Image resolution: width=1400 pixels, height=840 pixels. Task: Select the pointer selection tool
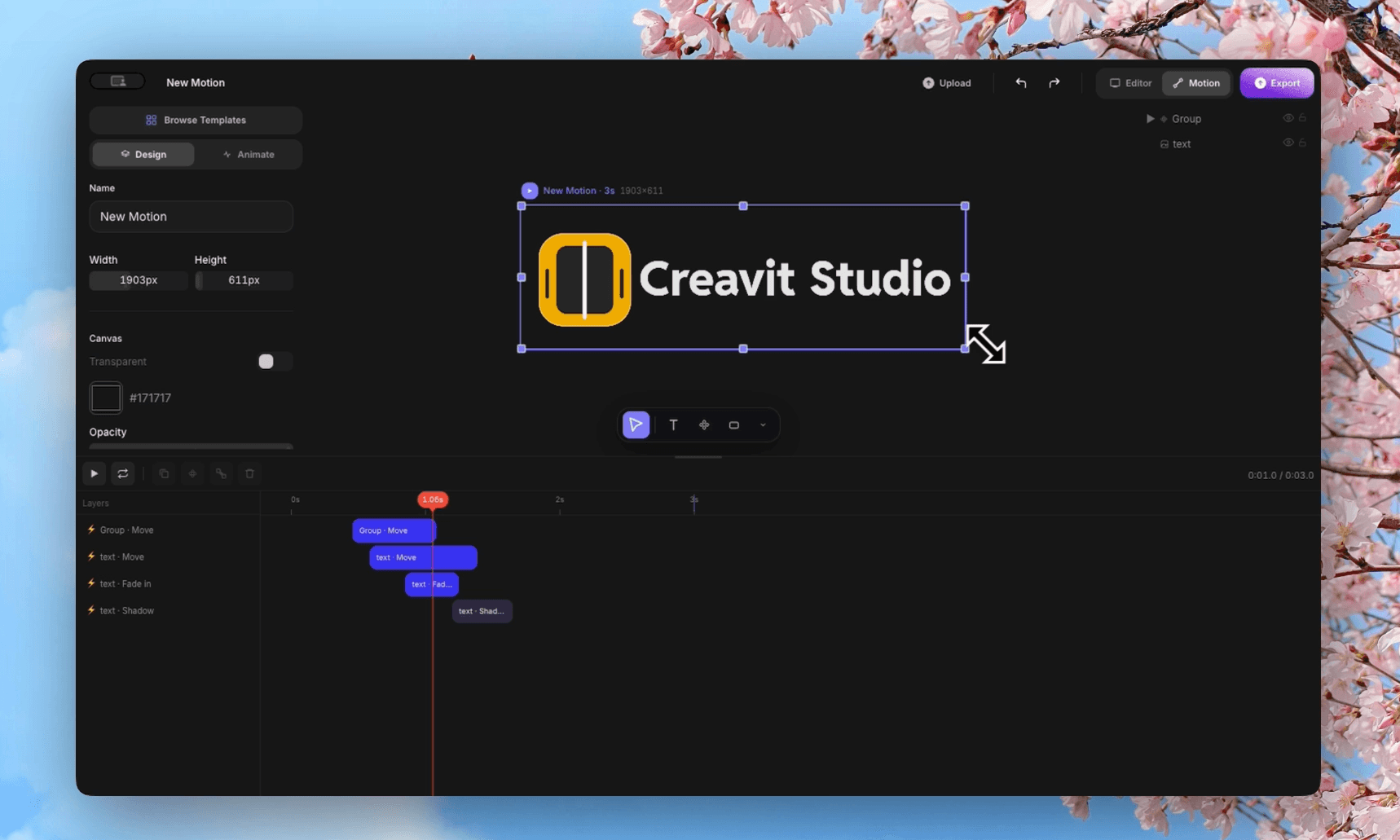636,424
